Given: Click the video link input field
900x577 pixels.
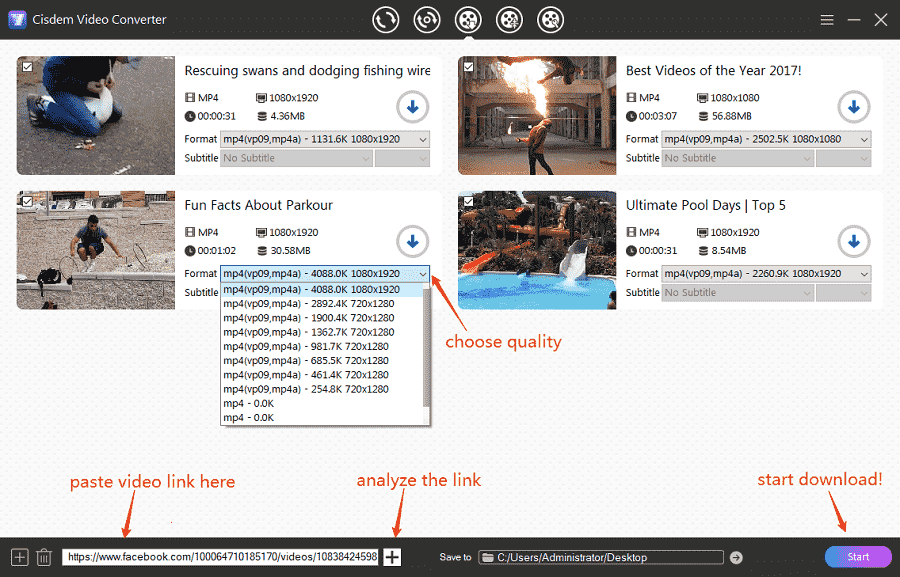Looking at the screenshot, I should click(x=220, y=557).
